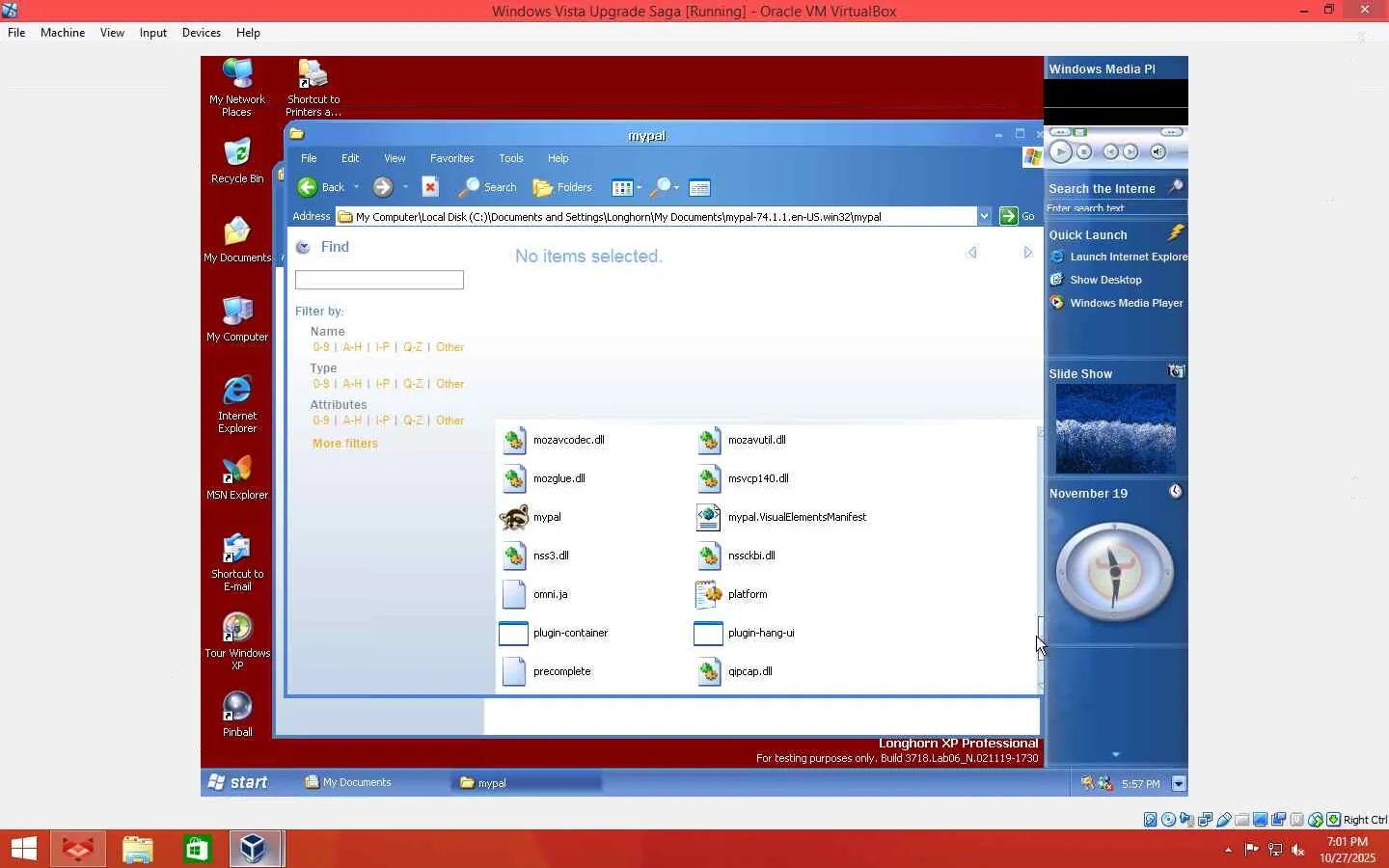The height and width of the screenshot is (868, 1389).
Task: Open the Tools menu in mypal window
Action: pyautogui.click(x=511, y=158)
